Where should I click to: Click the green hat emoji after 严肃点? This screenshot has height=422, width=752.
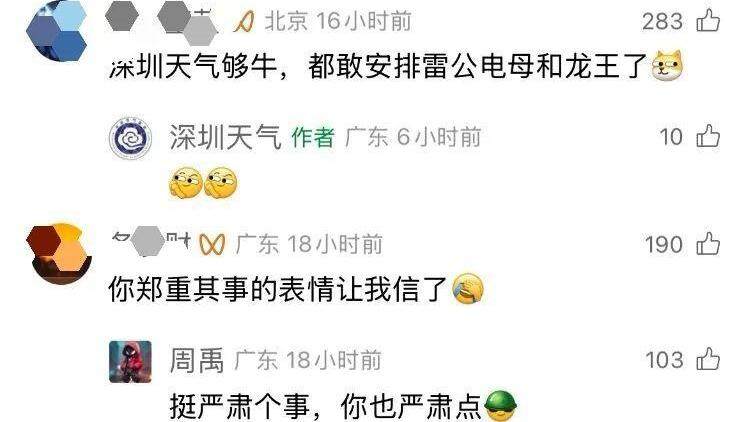point(501,406)
